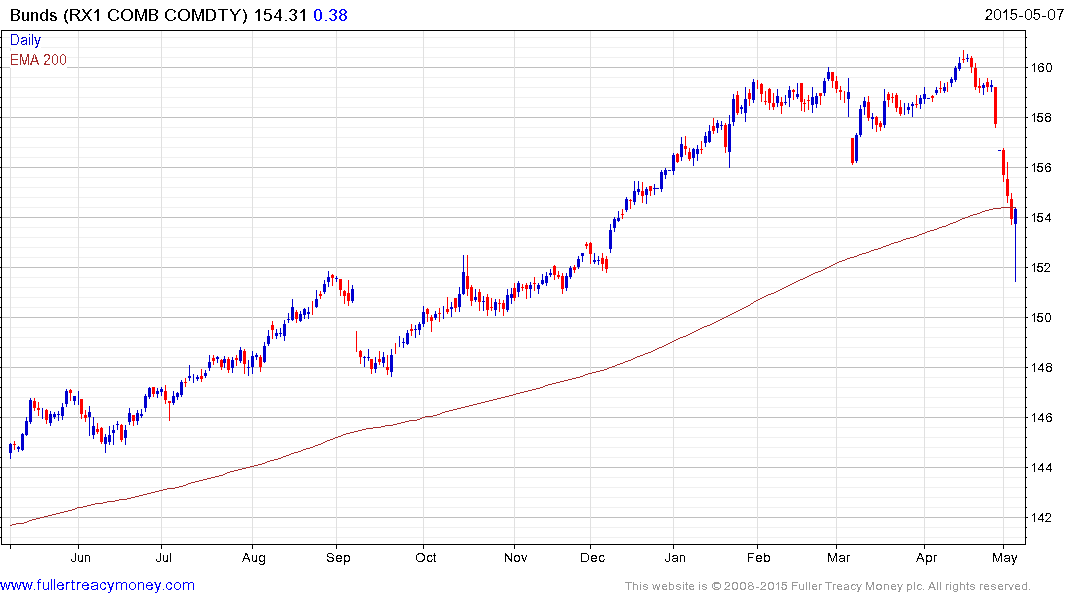Click the 156 price axis label
Image resolution: width=1075 pixels, height=600 pixels.
pos(1042,167)
